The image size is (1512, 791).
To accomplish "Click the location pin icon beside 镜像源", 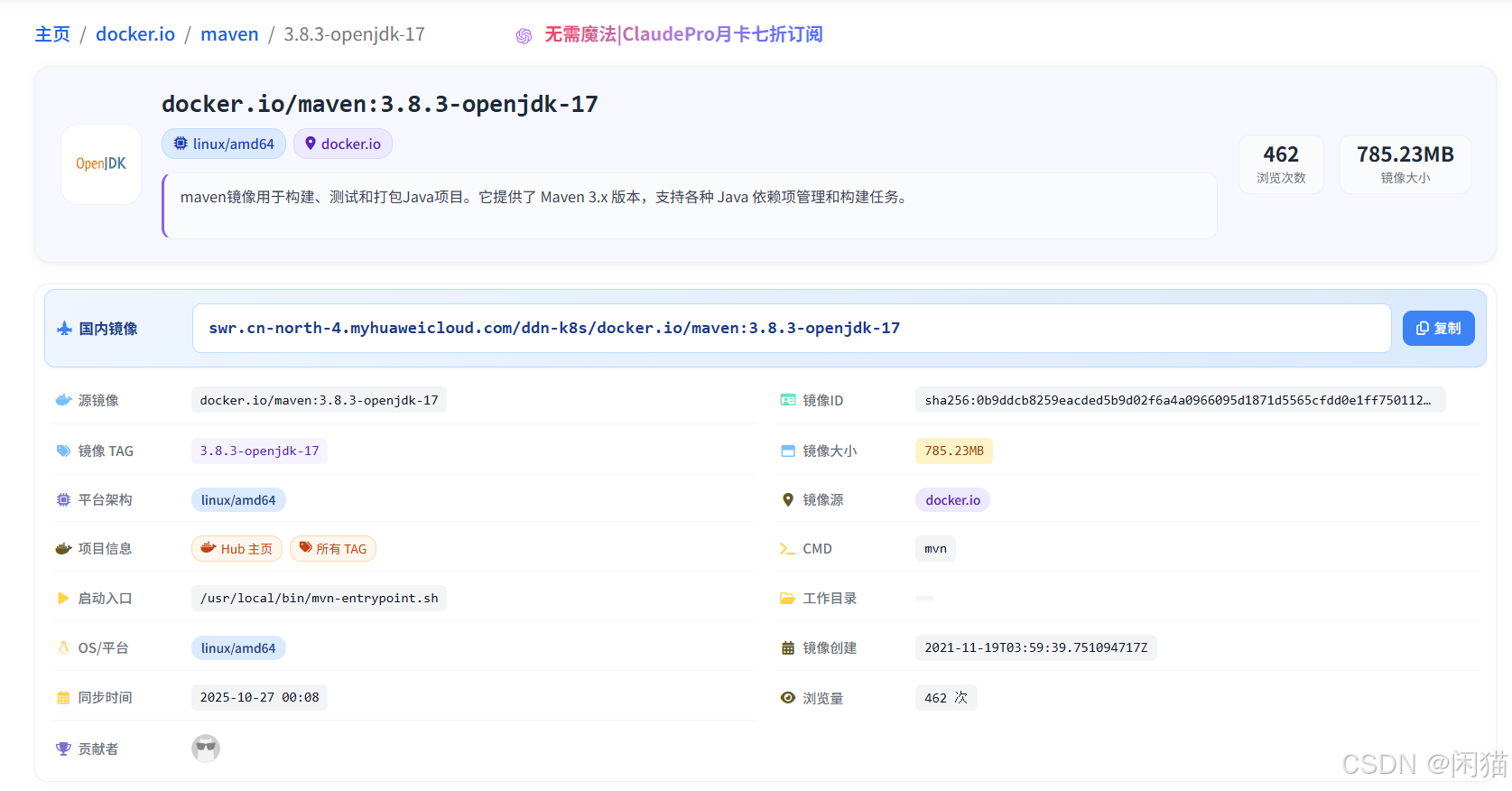I will (788, 499).
